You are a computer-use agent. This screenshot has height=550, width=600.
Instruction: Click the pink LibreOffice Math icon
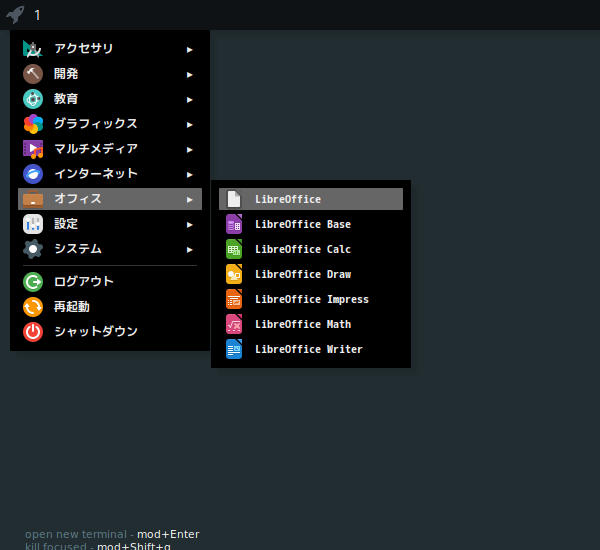(234, 324)
